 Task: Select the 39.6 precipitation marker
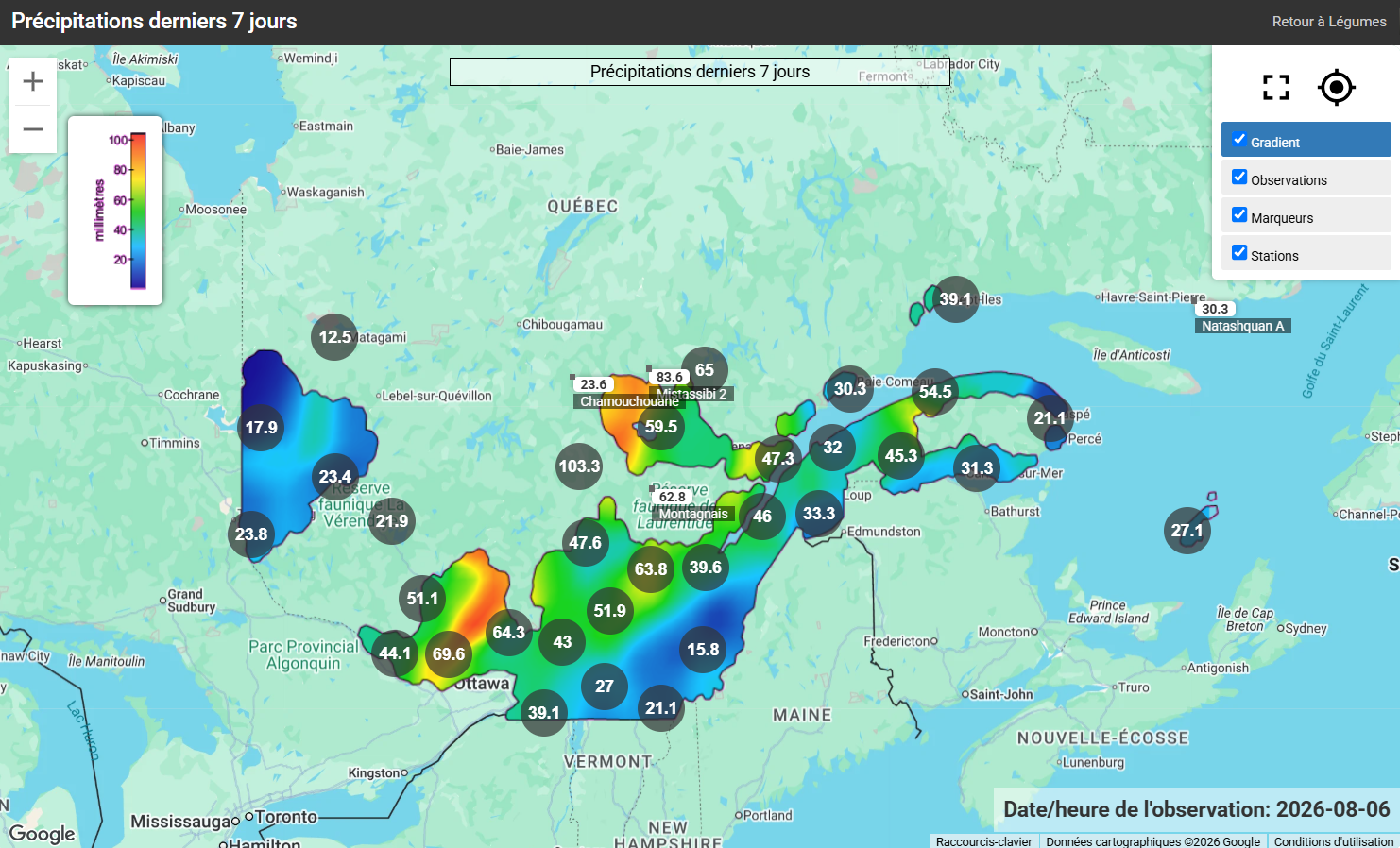tap(706, 568)
